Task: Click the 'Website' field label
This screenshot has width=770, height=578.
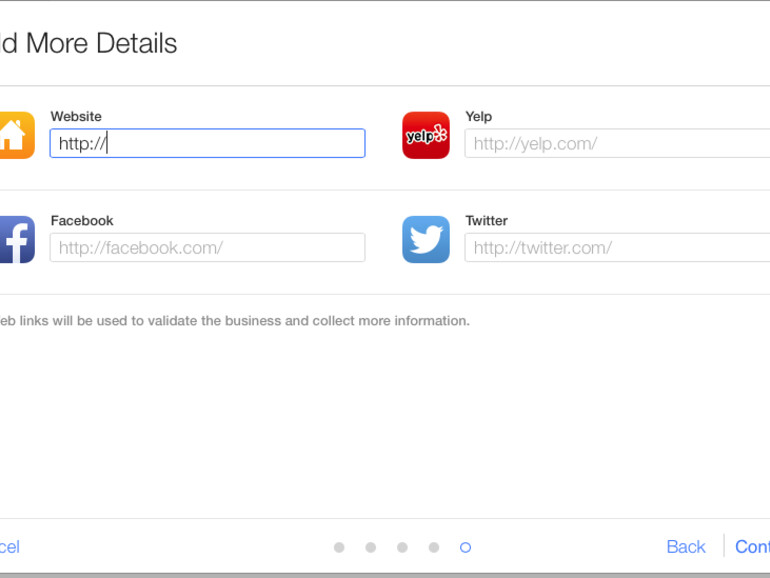Action: point(76,116)
